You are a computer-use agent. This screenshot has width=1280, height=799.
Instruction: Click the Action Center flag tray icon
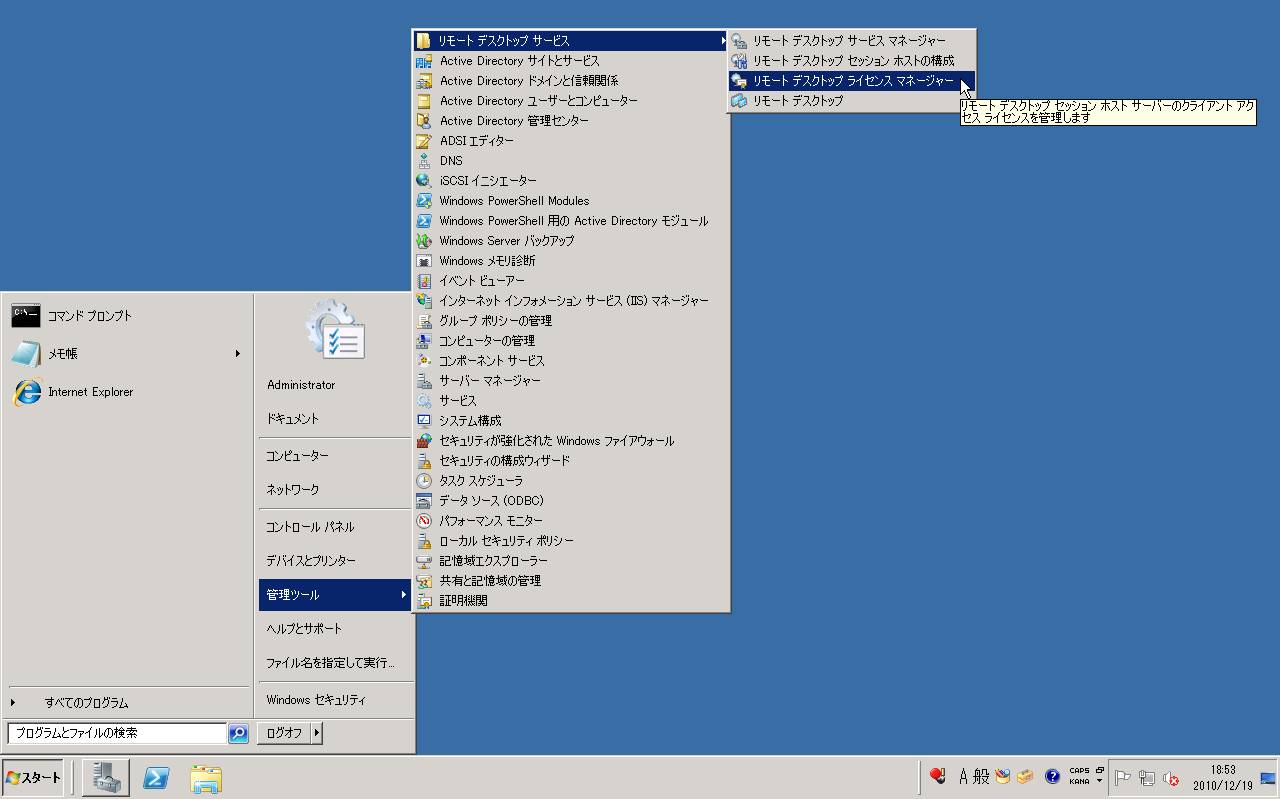(1122, 778)
